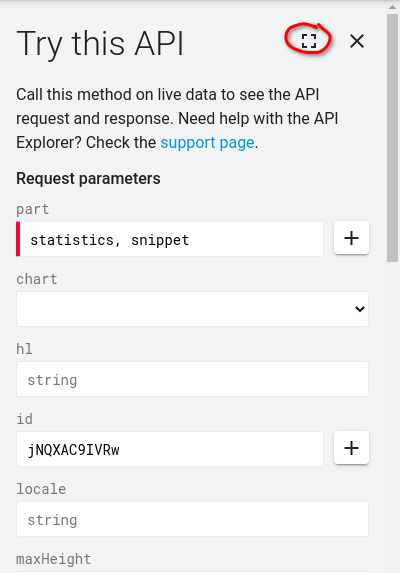
Task: Click the id field containing jNQXAC9IVRw
Action: 170,449
